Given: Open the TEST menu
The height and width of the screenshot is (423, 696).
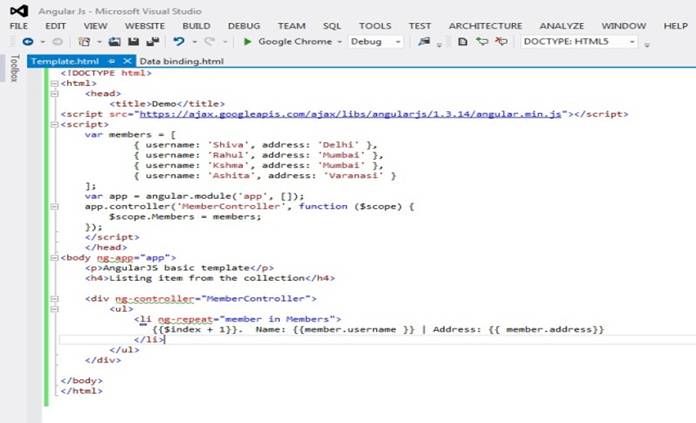Looking at the screenshot, I should click(419, 26).
